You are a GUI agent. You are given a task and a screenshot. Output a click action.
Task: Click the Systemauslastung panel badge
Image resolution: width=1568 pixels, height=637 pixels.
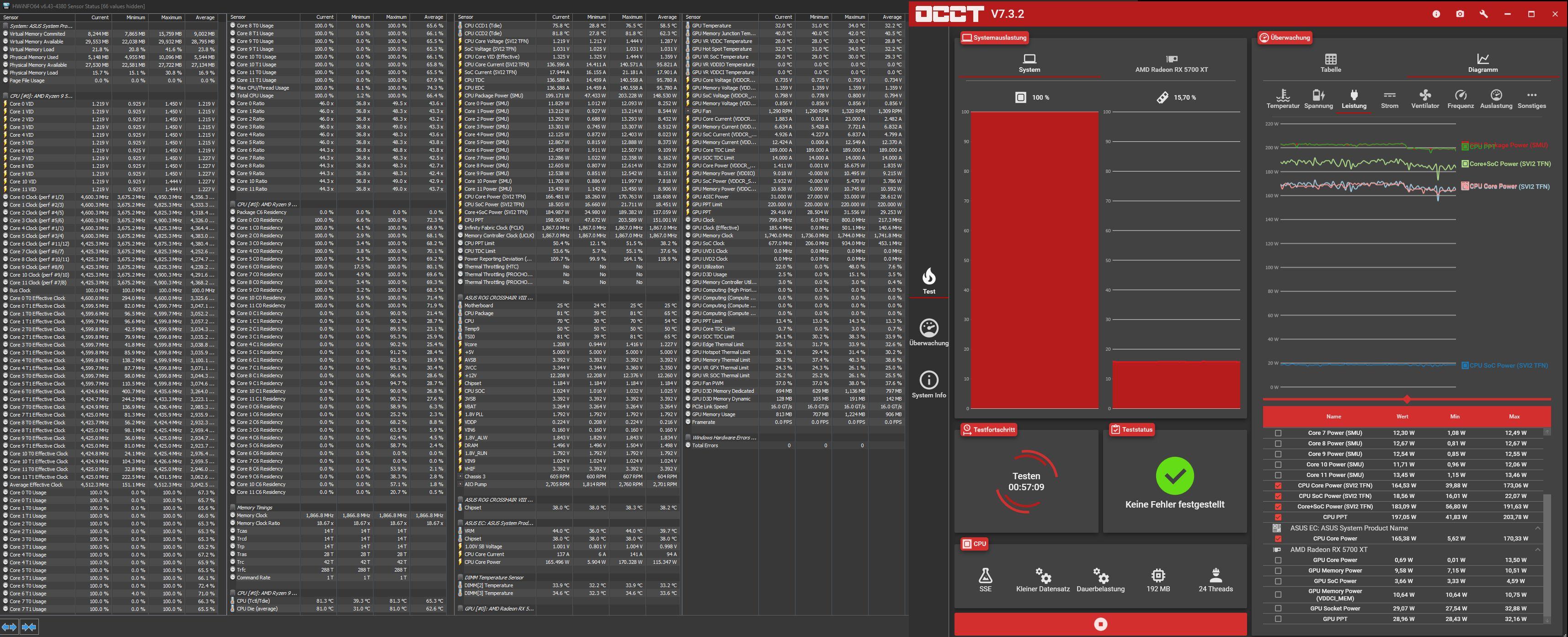click(995, 38)
